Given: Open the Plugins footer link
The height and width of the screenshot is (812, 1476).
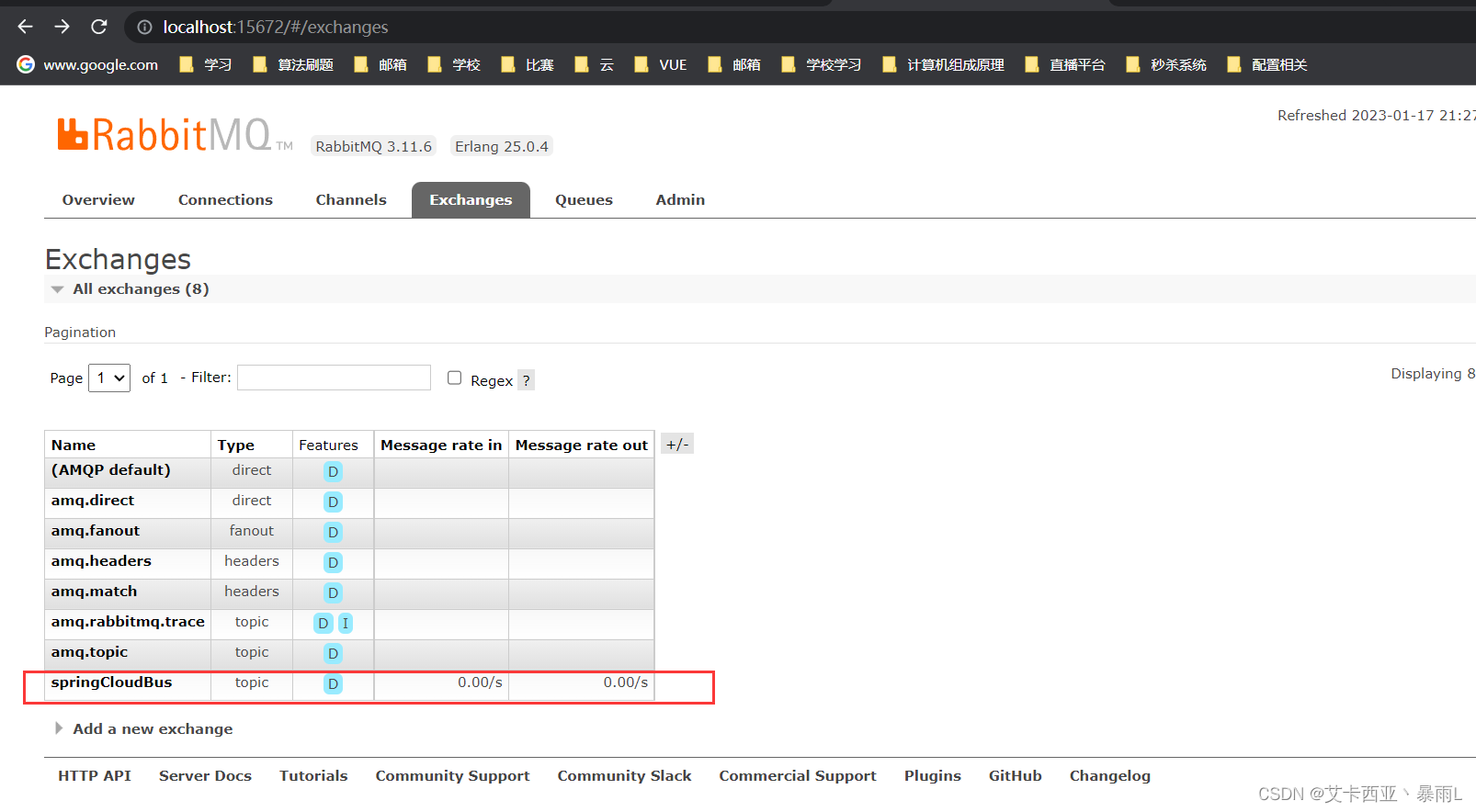Looking at the screenshot, I should pyautogui.click(x=933, y=775).
